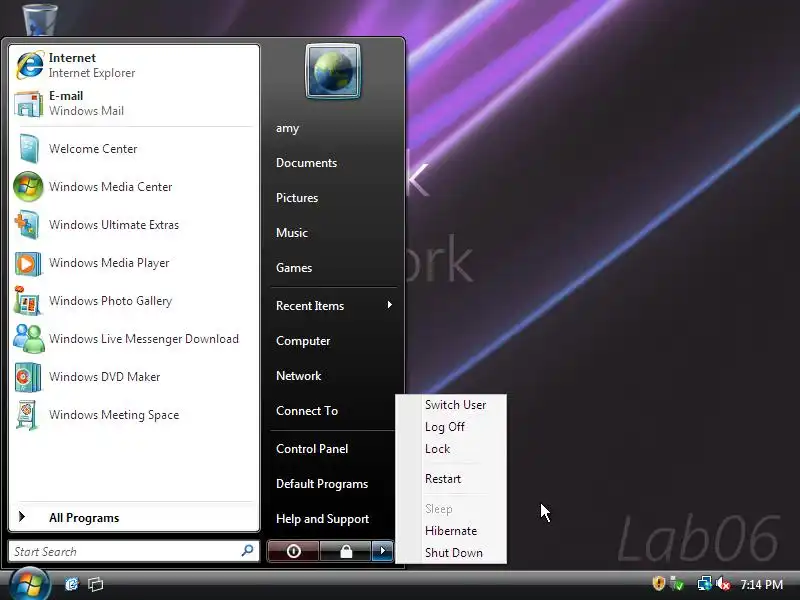Image resolution: width=800 pixels, height=600 pixels.
Task: Select Hibernate in power menu
Action: tap(451, 531)
